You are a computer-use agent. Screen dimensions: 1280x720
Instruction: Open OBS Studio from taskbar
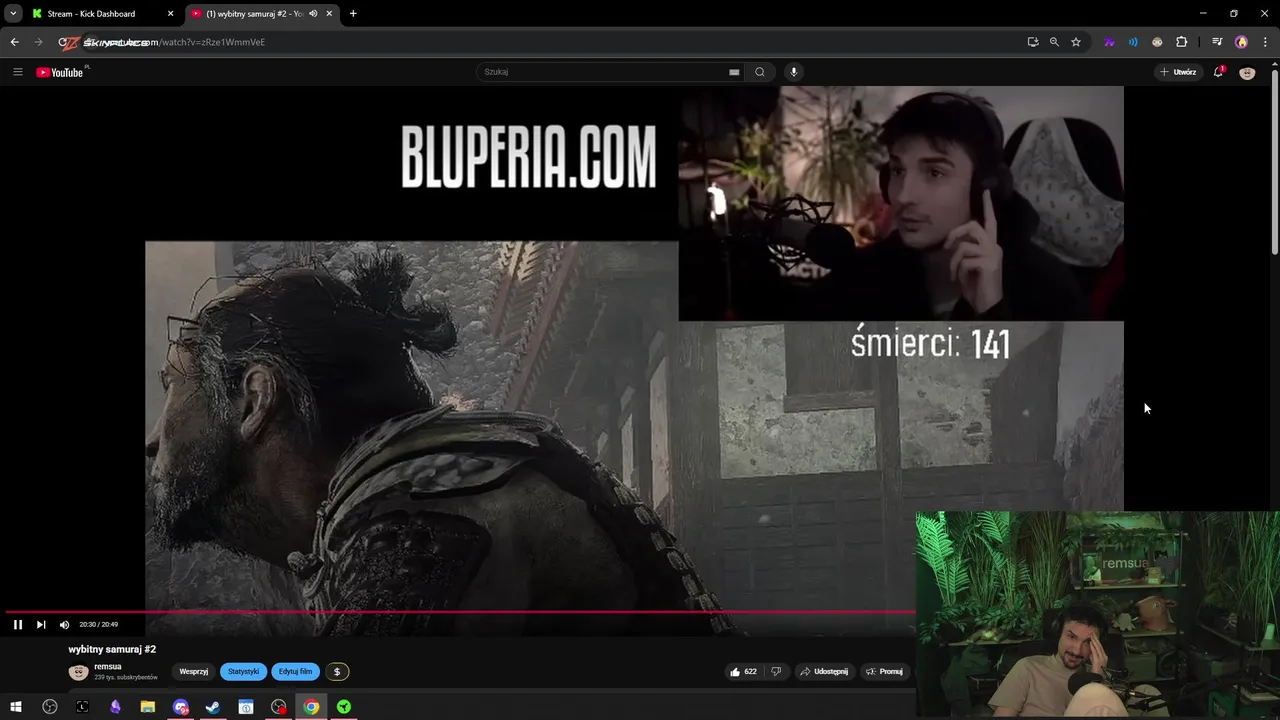pyautogui.click(x=49, y=707)
